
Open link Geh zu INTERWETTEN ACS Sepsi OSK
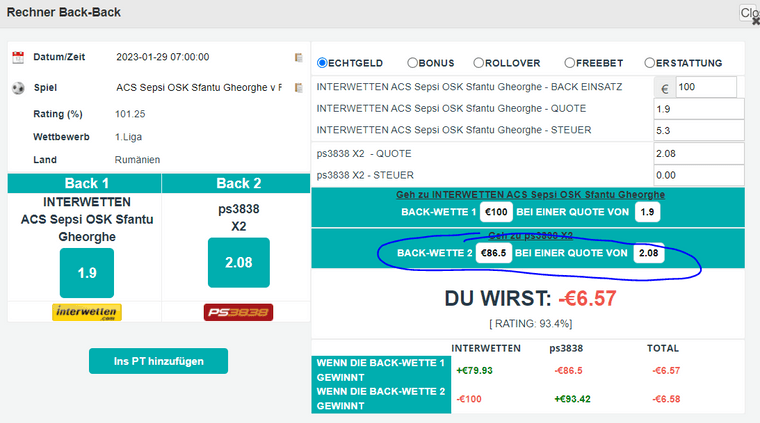click(530, 194)
